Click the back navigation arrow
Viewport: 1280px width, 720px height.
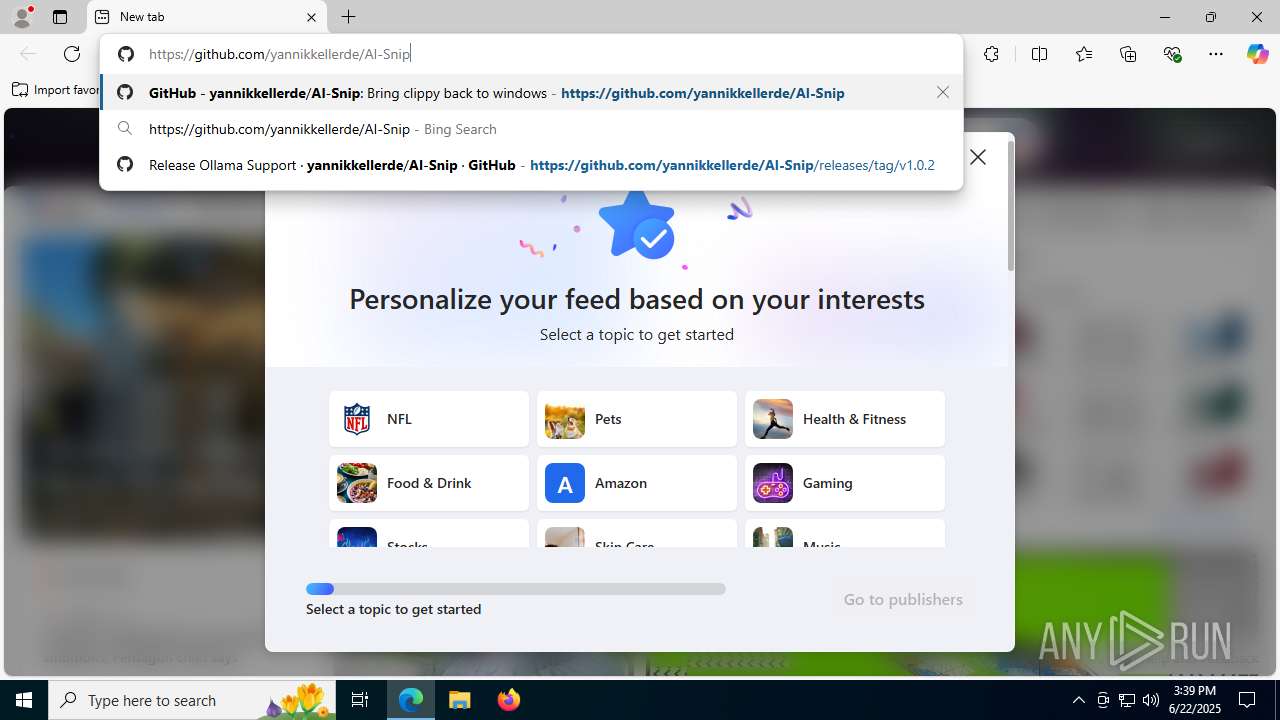[x=28, y=54]
